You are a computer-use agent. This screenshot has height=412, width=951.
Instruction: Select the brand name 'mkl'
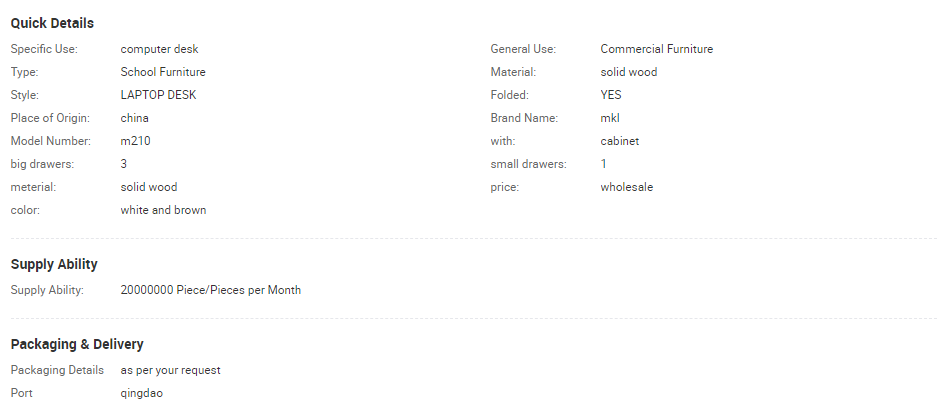point(610,118)
